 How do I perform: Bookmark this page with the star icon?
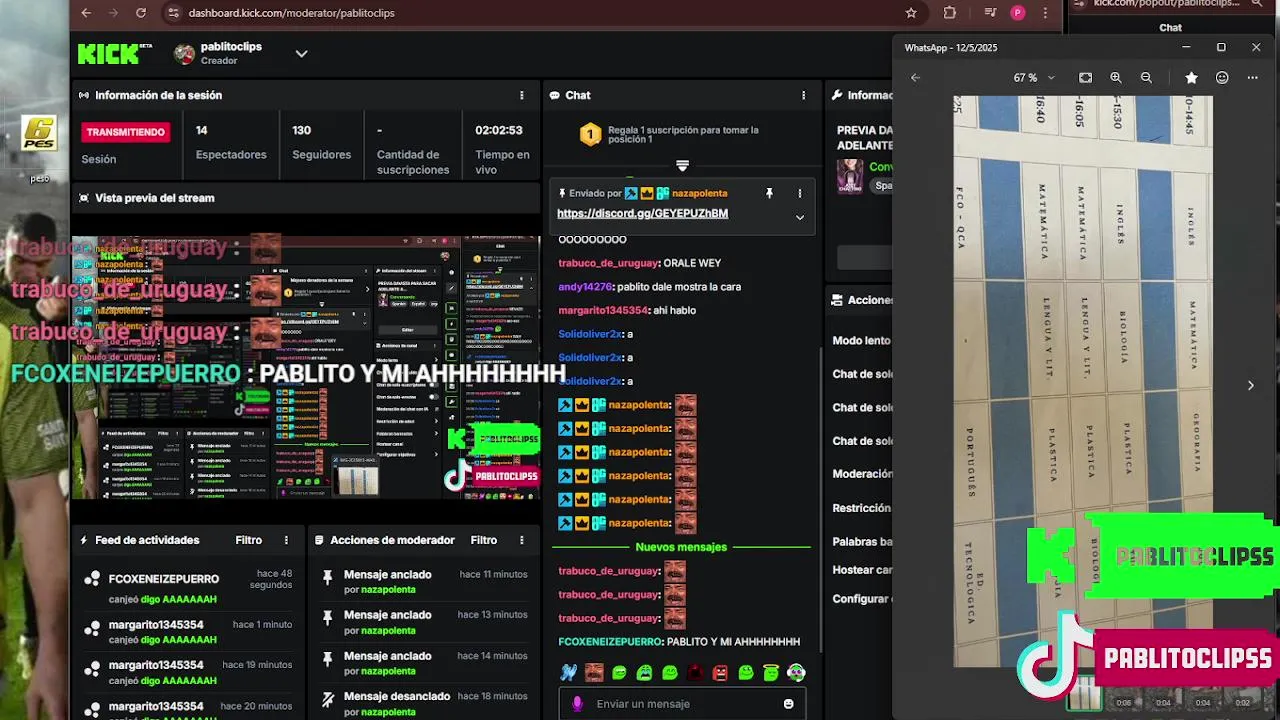[x=911, y=13]
